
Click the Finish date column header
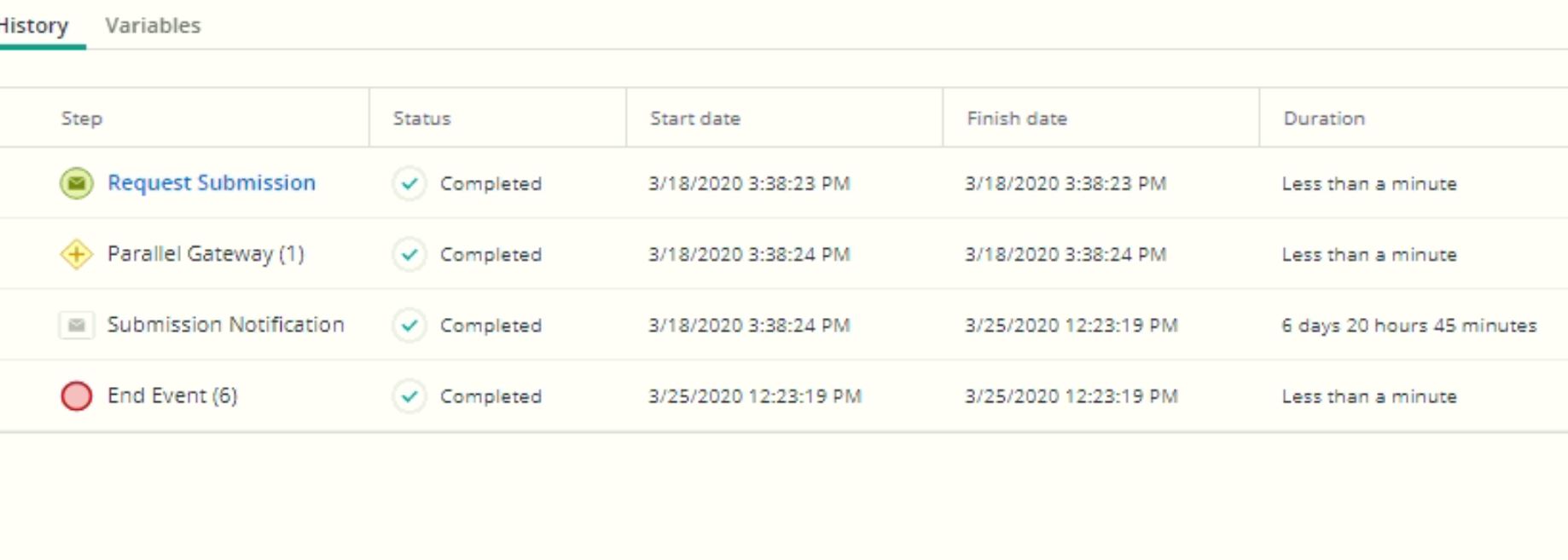pyautogui.click(x=1017, y=118)
